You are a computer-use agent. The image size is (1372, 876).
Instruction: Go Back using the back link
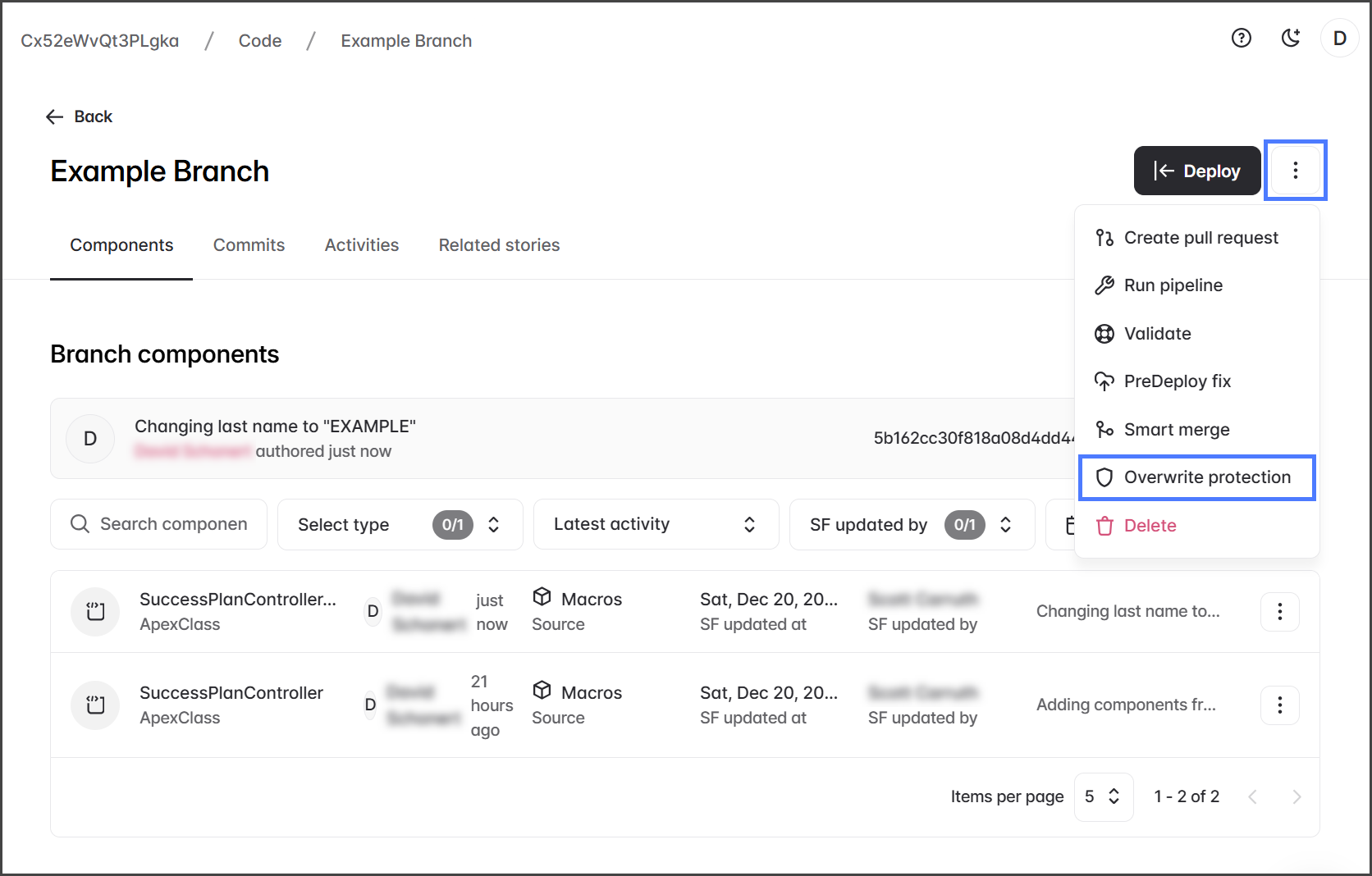click(80, 116)
